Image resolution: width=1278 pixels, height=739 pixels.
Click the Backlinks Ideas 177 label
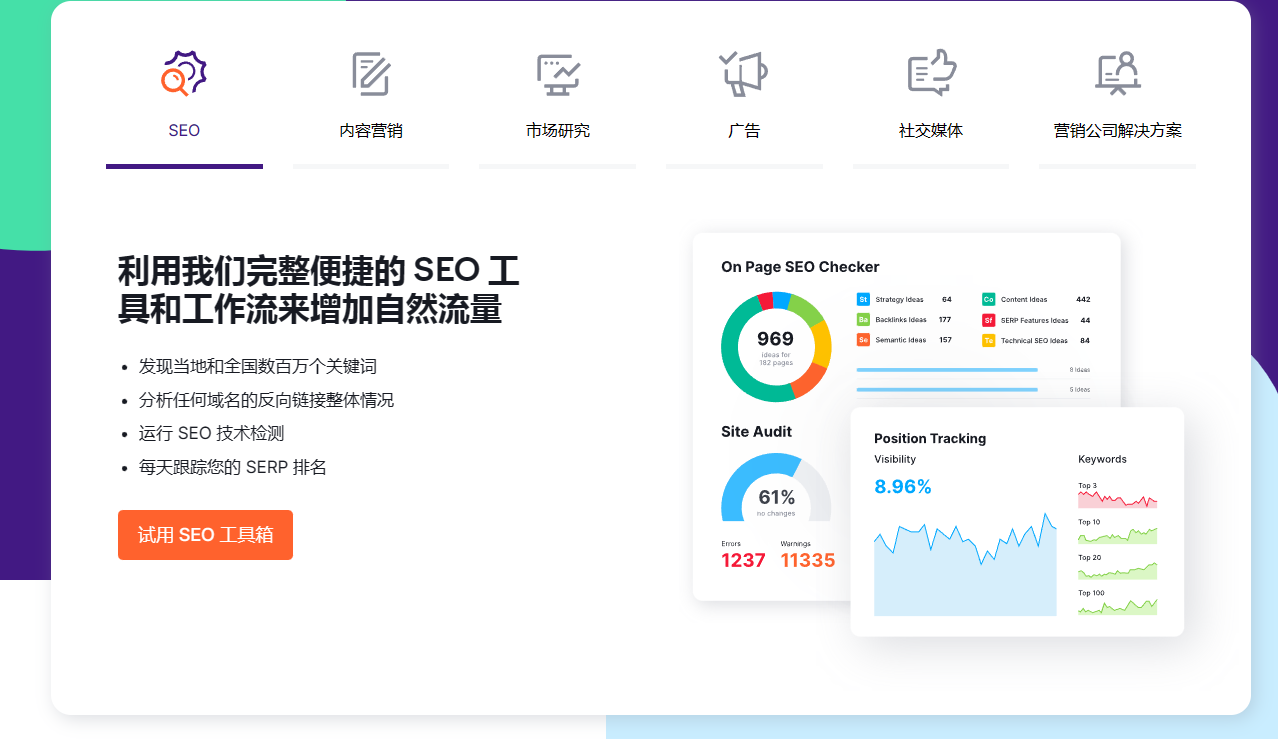[913, 320]
